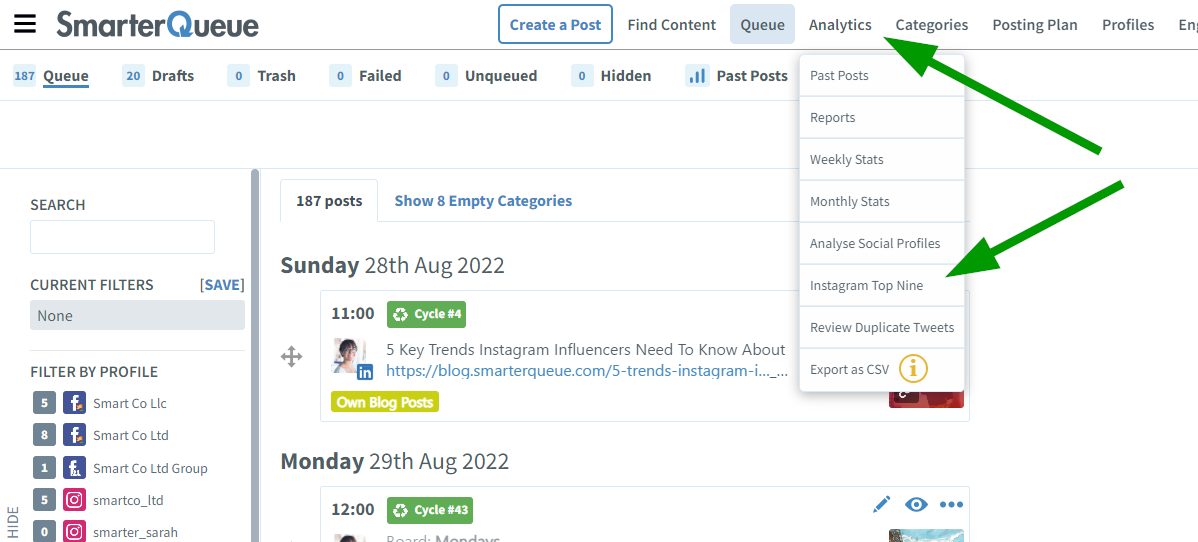This screenshot has height=542, width=1198.
Task: Select Review Duplicate Tweets menu entry
Action: [882, 328]
